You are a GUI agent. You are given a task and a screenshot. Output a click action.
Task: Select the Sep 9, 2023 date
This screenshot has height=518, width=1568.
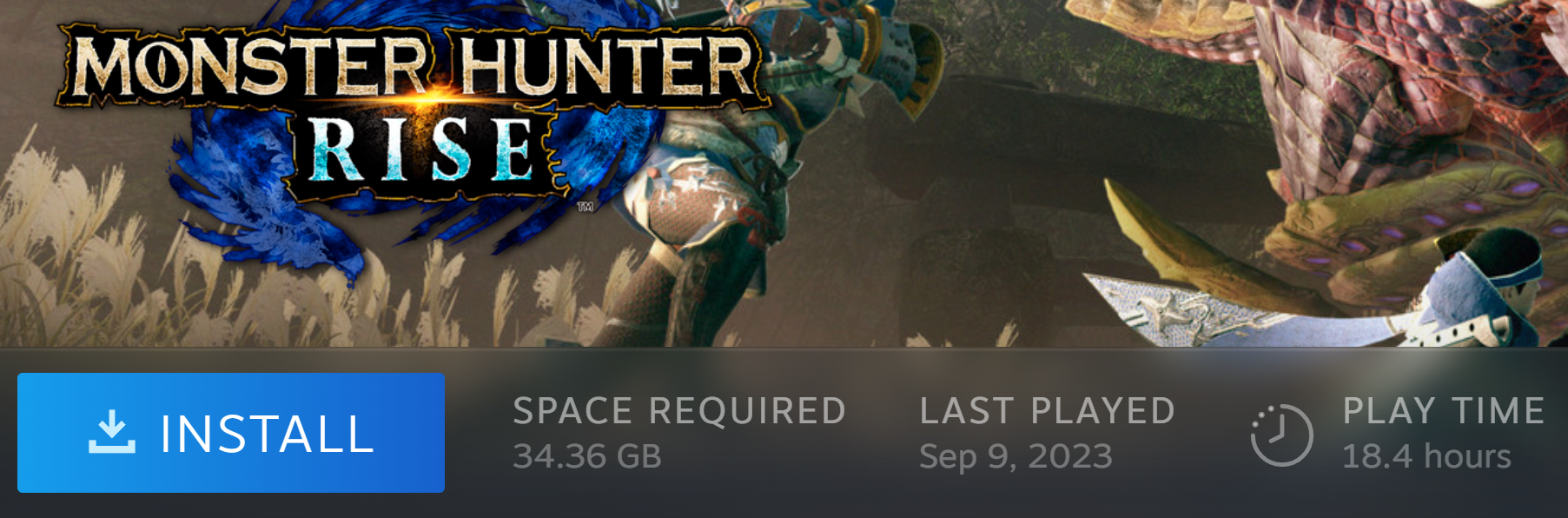(x=1016, y=457)
